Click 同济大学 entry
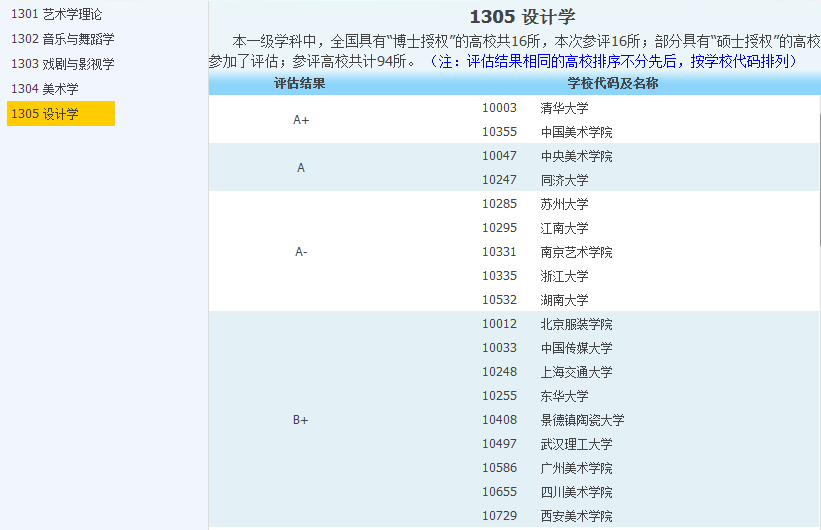Image resolution: width=821 pixels, height=530 pixels. click(x=564, y=180)
